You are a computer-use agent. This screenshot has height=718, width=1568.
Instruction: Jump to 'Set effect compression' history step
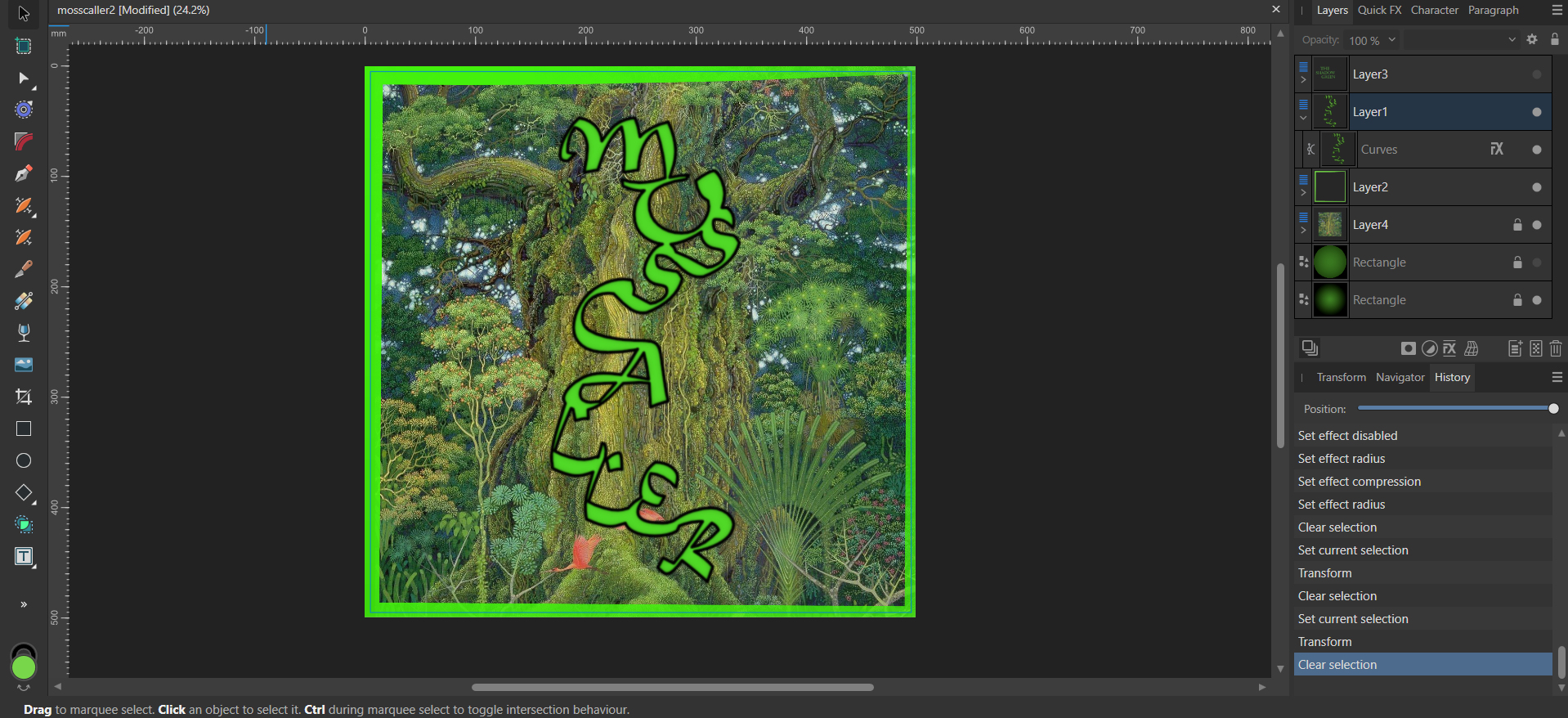[1359, 482]
